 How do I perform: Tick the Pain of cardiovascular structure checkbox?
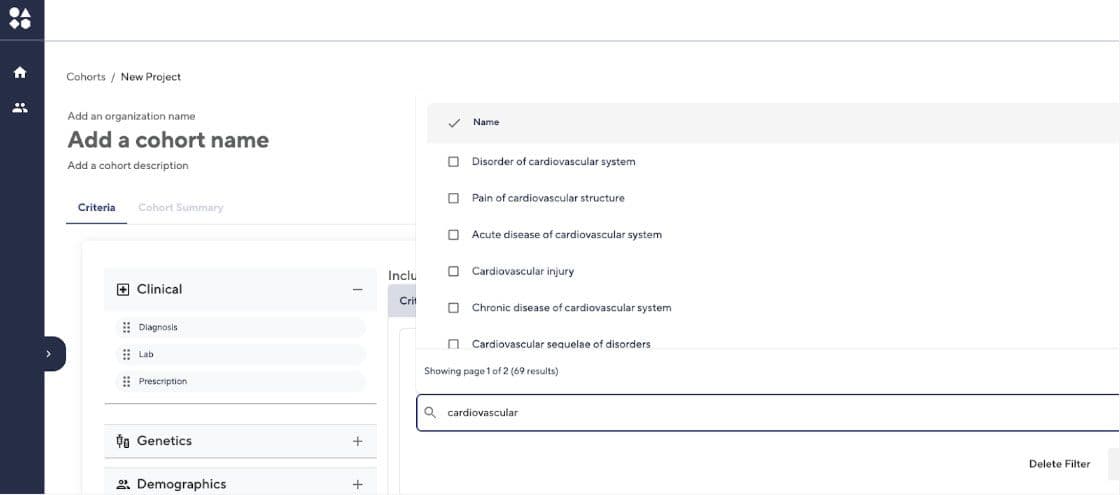tap(453, 198)
